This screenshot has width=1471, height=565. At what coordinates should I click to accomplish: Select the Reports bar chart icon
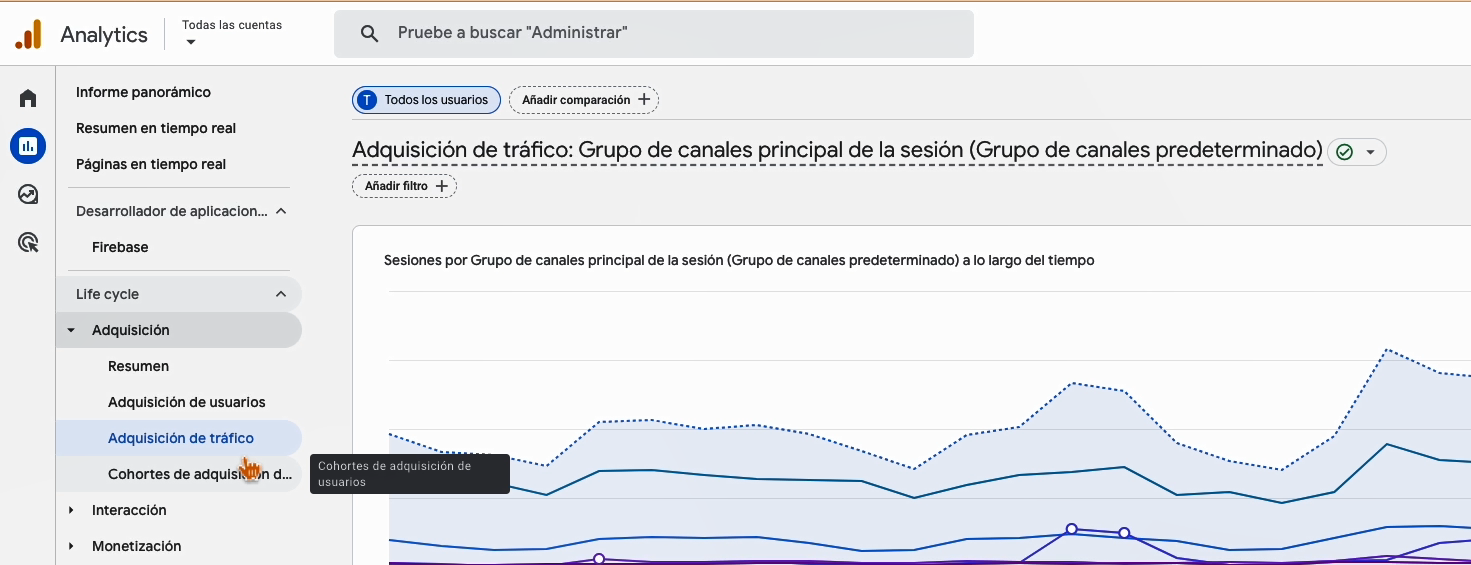coord(28,146)
